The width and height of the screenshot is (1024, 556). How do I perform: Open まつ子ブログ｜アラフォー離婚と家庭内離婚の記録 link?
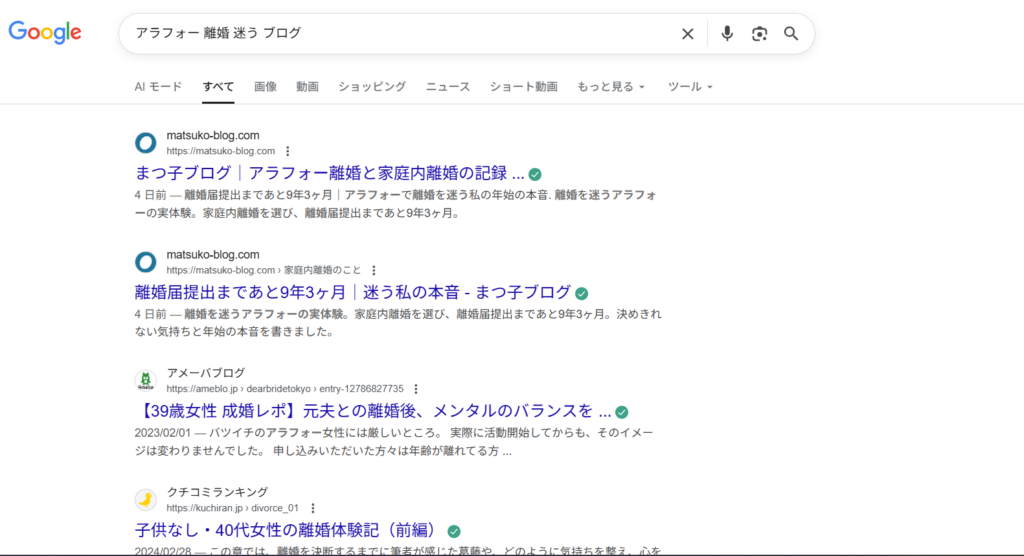[x=329, y=173]
